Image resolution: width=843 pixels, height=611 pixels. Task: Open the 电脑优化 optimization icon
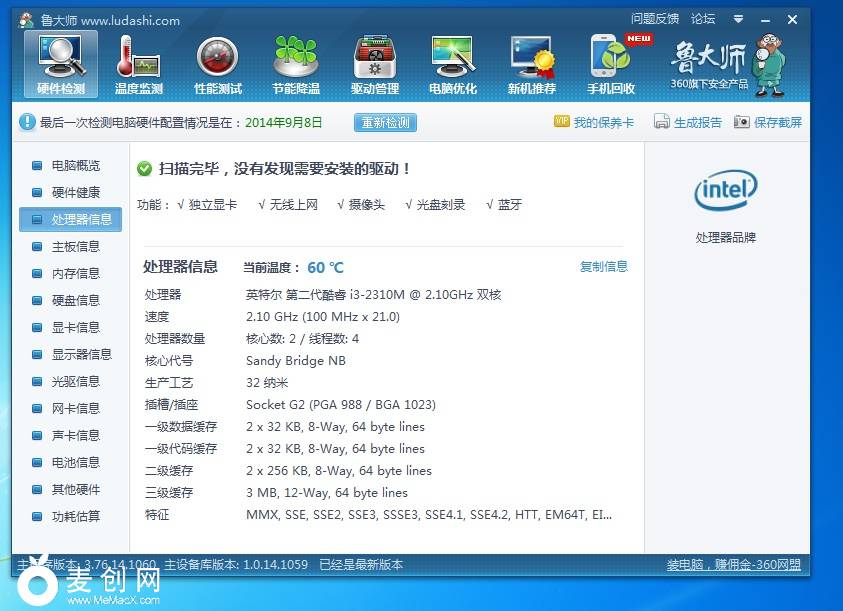453,62
